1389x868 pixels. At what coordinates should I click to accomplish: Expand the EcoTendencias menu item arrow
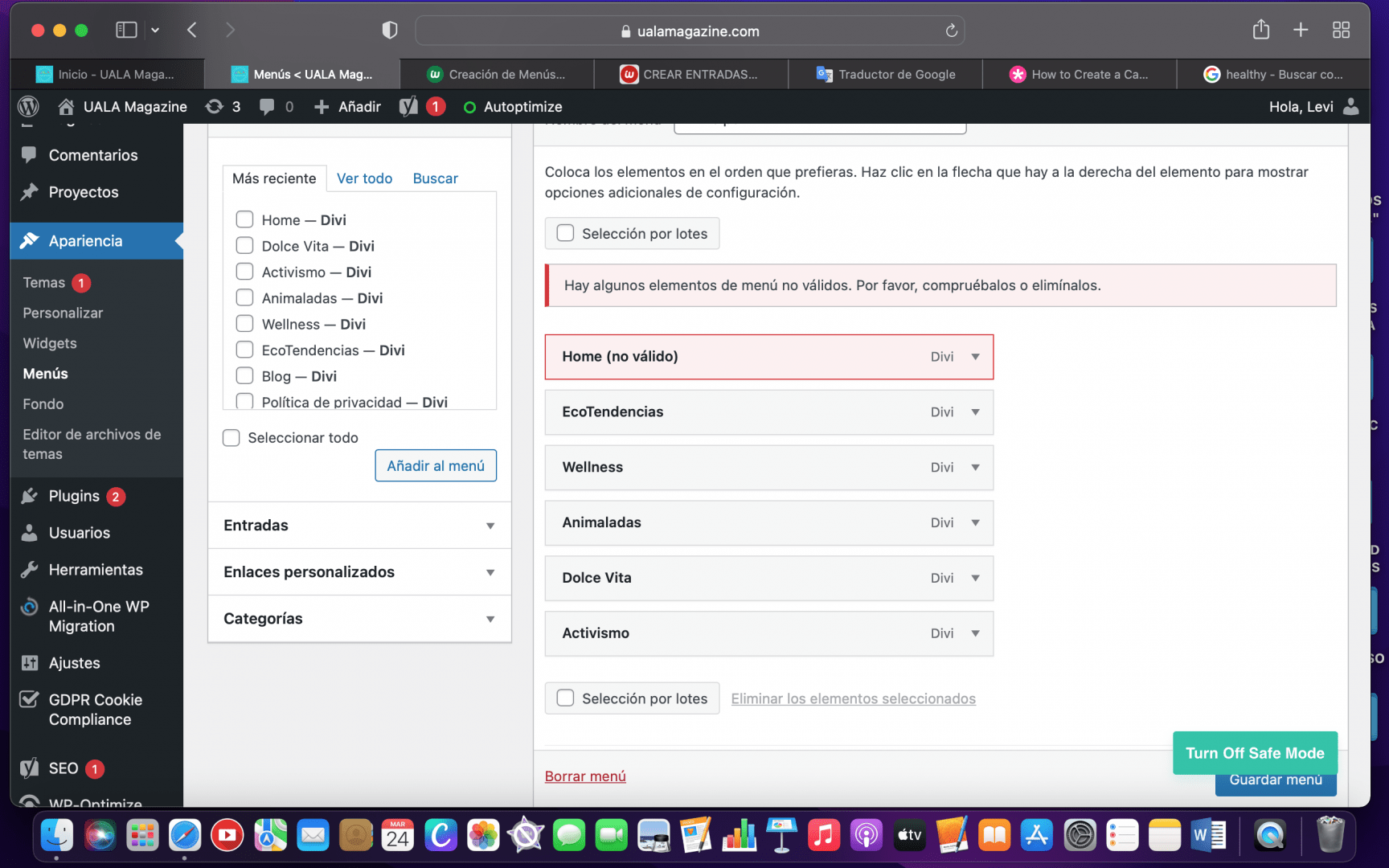click(x=975, y=412)
